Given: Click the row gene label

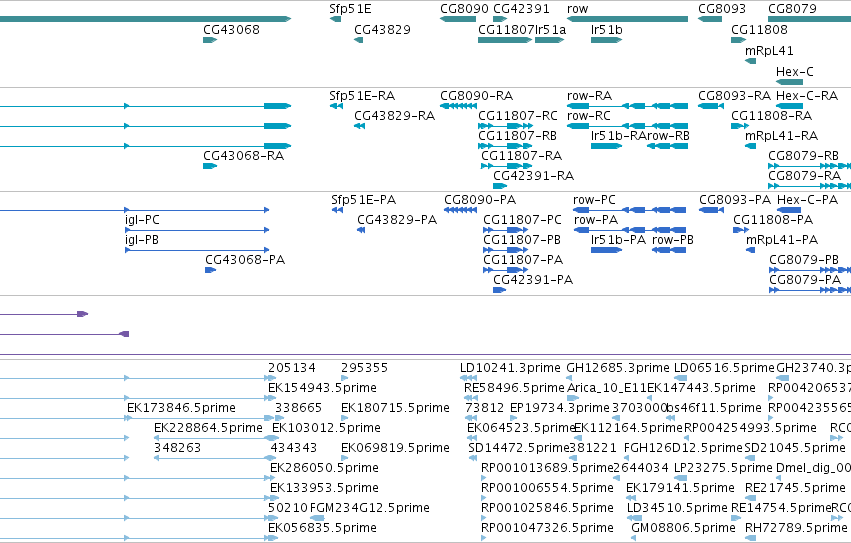Looking at the screenshot, I should [x=577, y=9].
